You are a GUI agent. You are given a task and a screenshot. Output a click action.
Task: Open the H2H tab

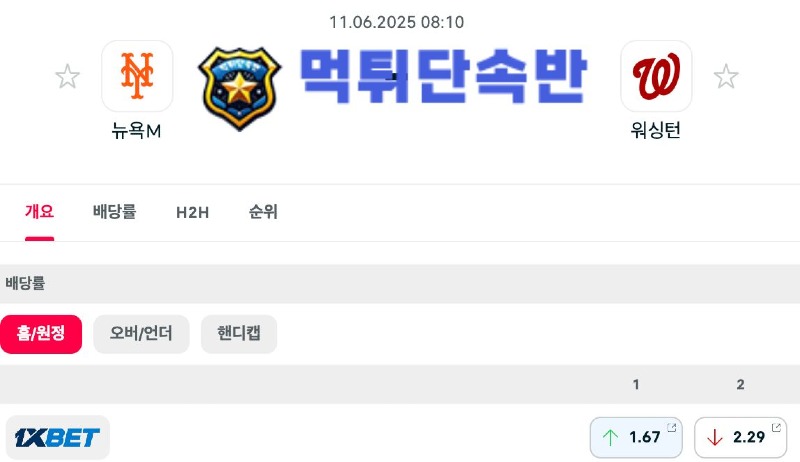[x=192, y=212]
